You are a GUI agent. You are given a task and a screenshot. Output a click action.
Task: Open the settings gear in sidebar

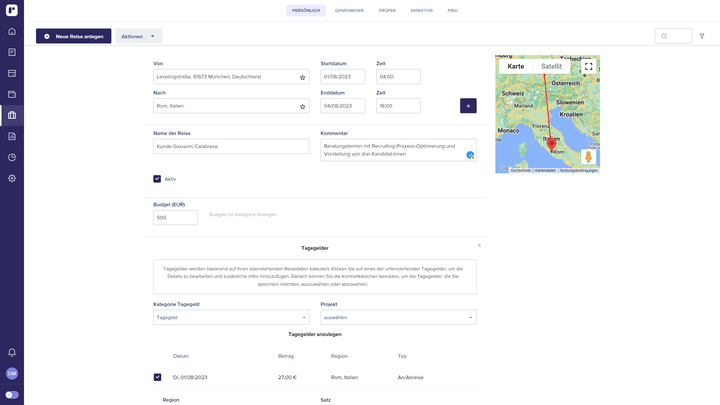[12, 178]
